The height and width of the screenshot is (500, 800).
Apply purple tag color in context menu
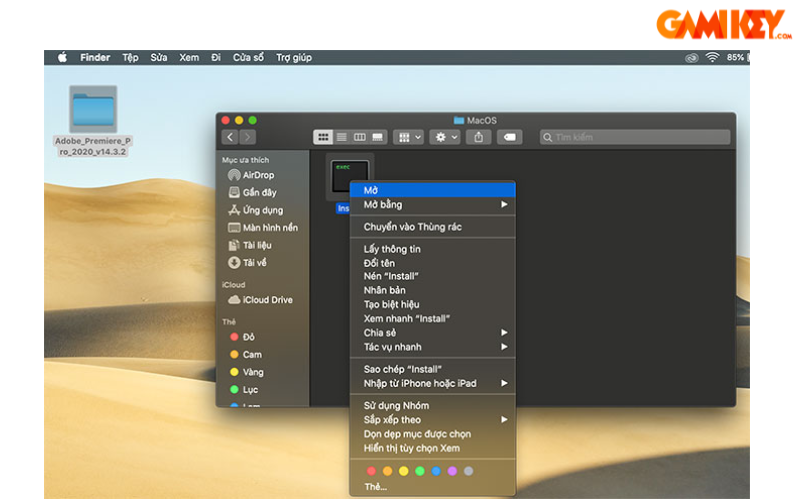pos(453,471)
